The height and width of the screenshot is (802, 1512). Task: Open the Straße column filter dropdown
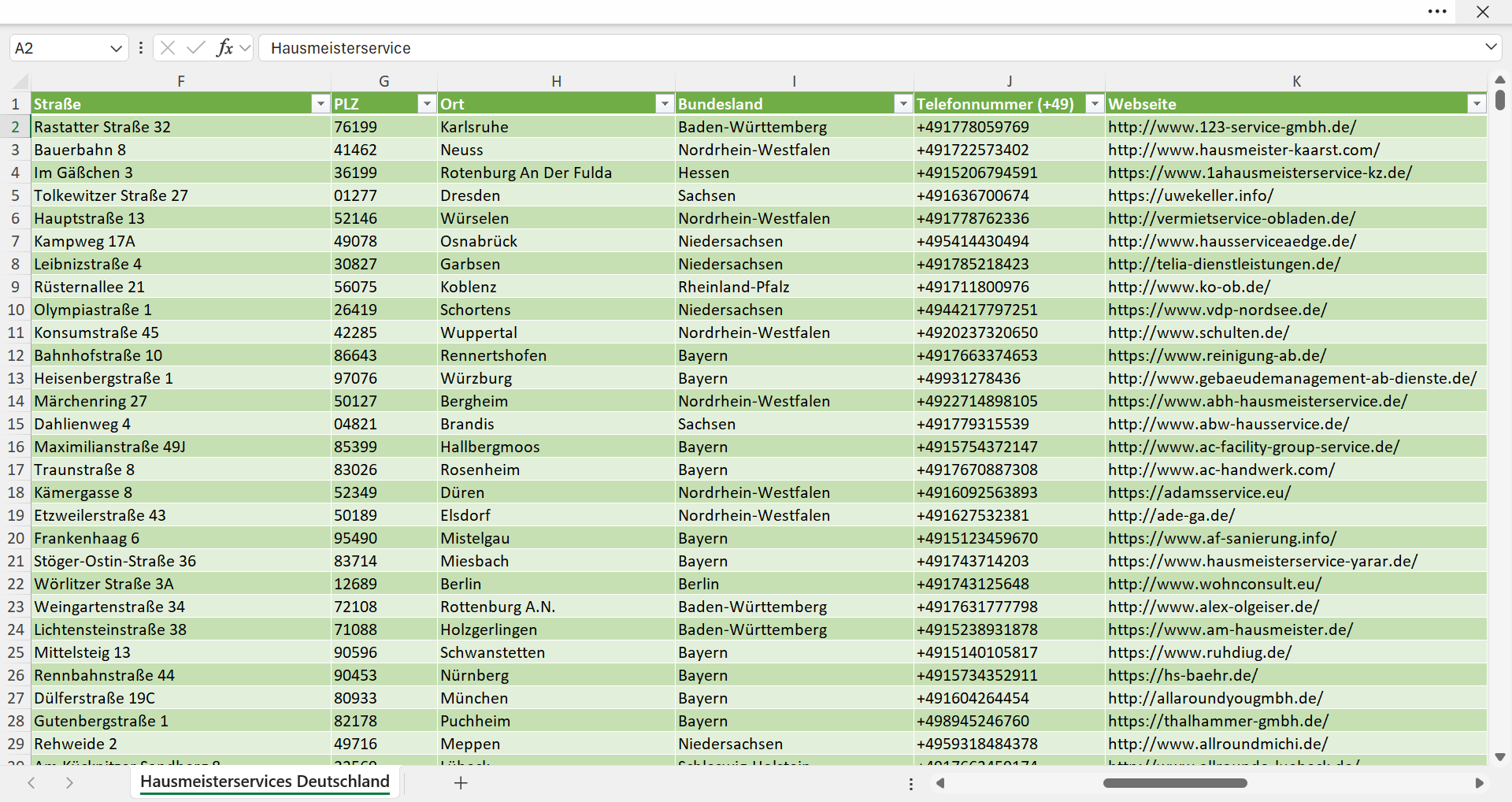click(320, 104)
